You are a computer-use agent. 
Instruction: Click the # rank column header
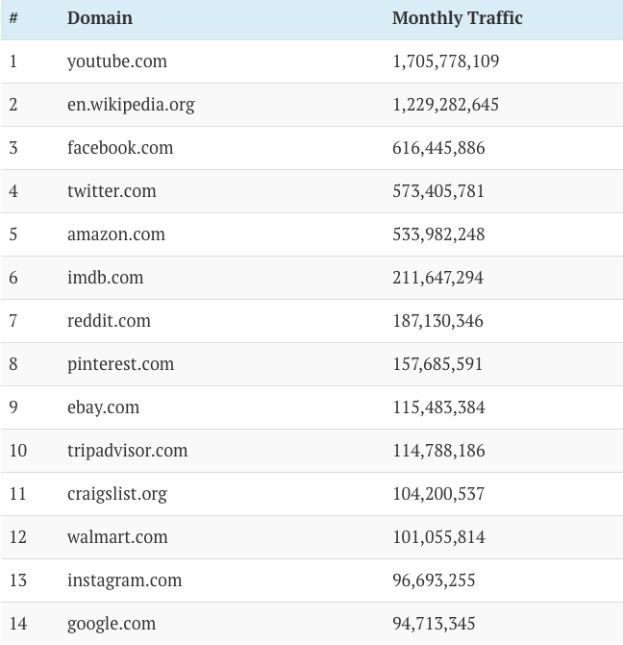(x=14, y=18)
